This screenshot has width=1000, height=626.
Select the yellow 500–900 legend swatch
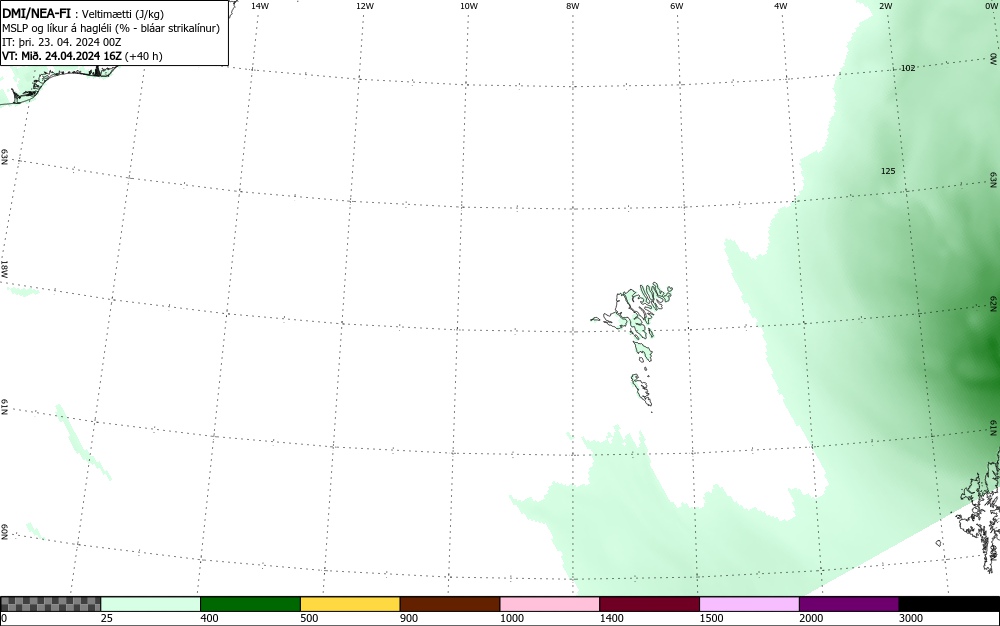tap(350, 604)
